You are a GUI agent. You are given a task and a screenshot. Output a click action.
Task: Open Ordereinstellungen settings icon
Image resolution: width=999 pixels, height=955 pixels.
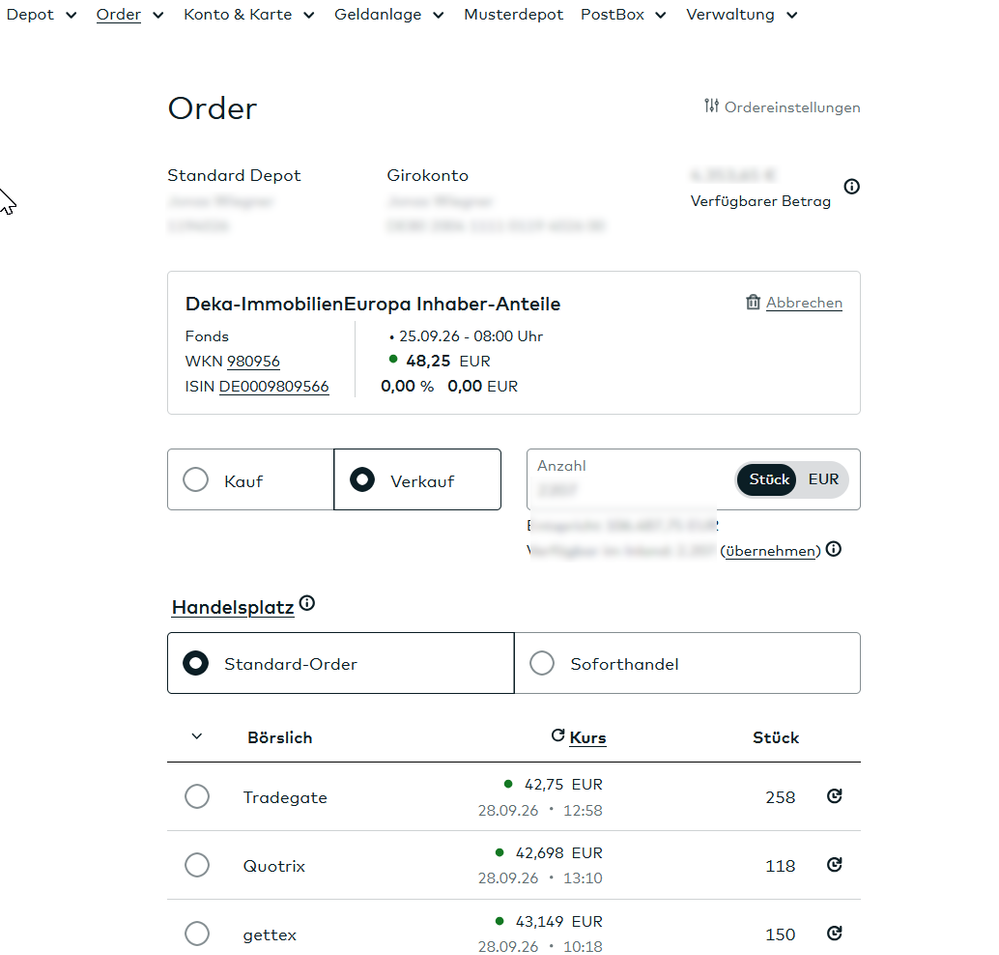click(x=711, y=106)
